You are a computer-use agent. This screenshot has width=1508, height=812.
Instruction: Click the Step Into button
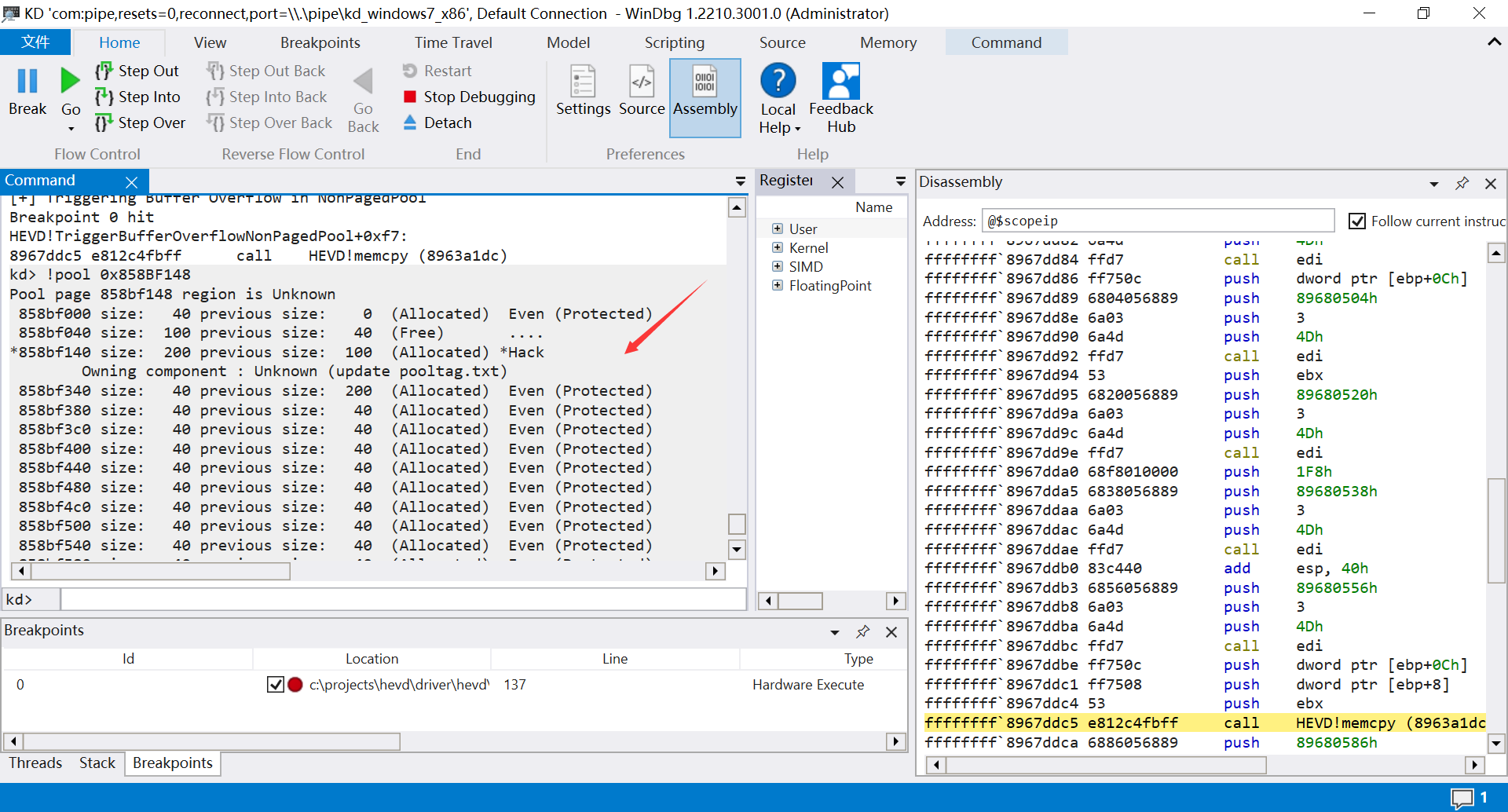point(137,97)
